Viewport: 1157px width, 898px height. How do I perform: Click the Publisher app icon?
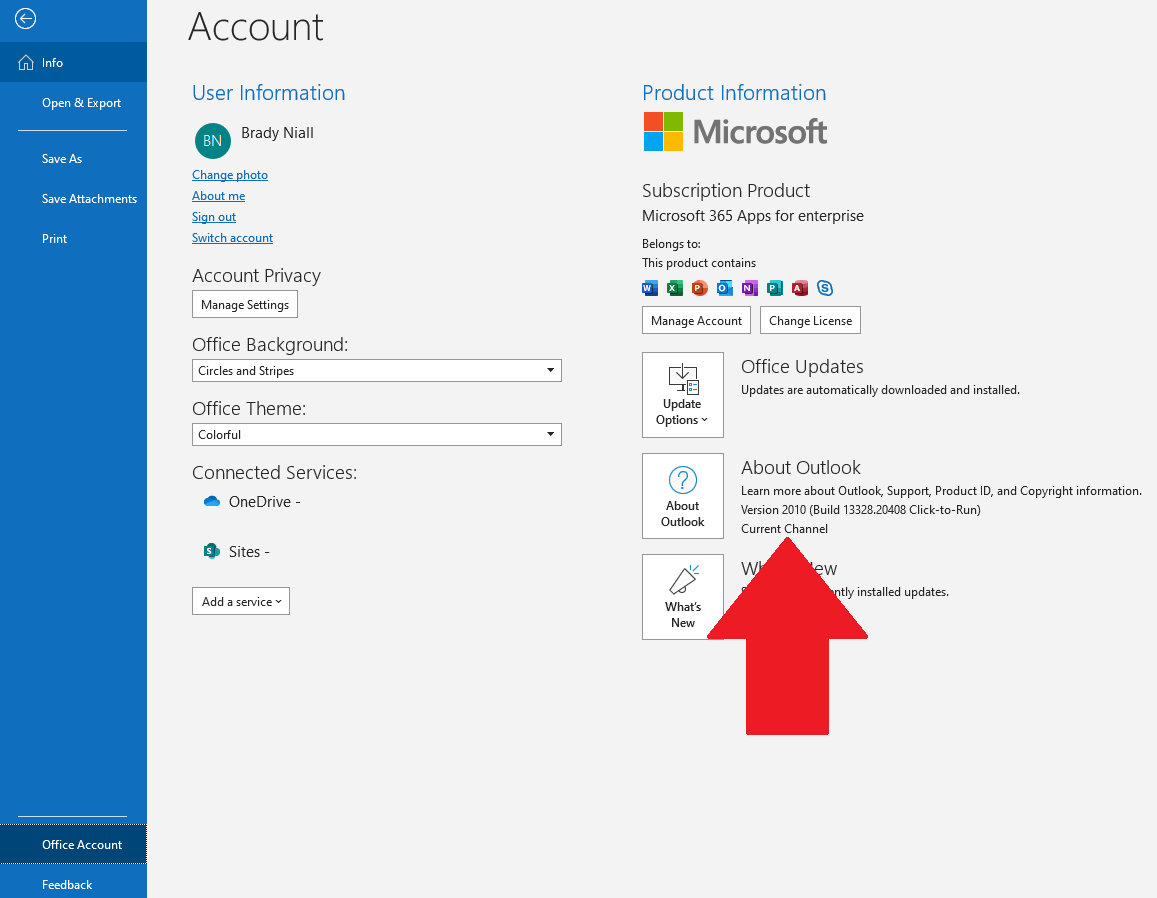(775, 288)
